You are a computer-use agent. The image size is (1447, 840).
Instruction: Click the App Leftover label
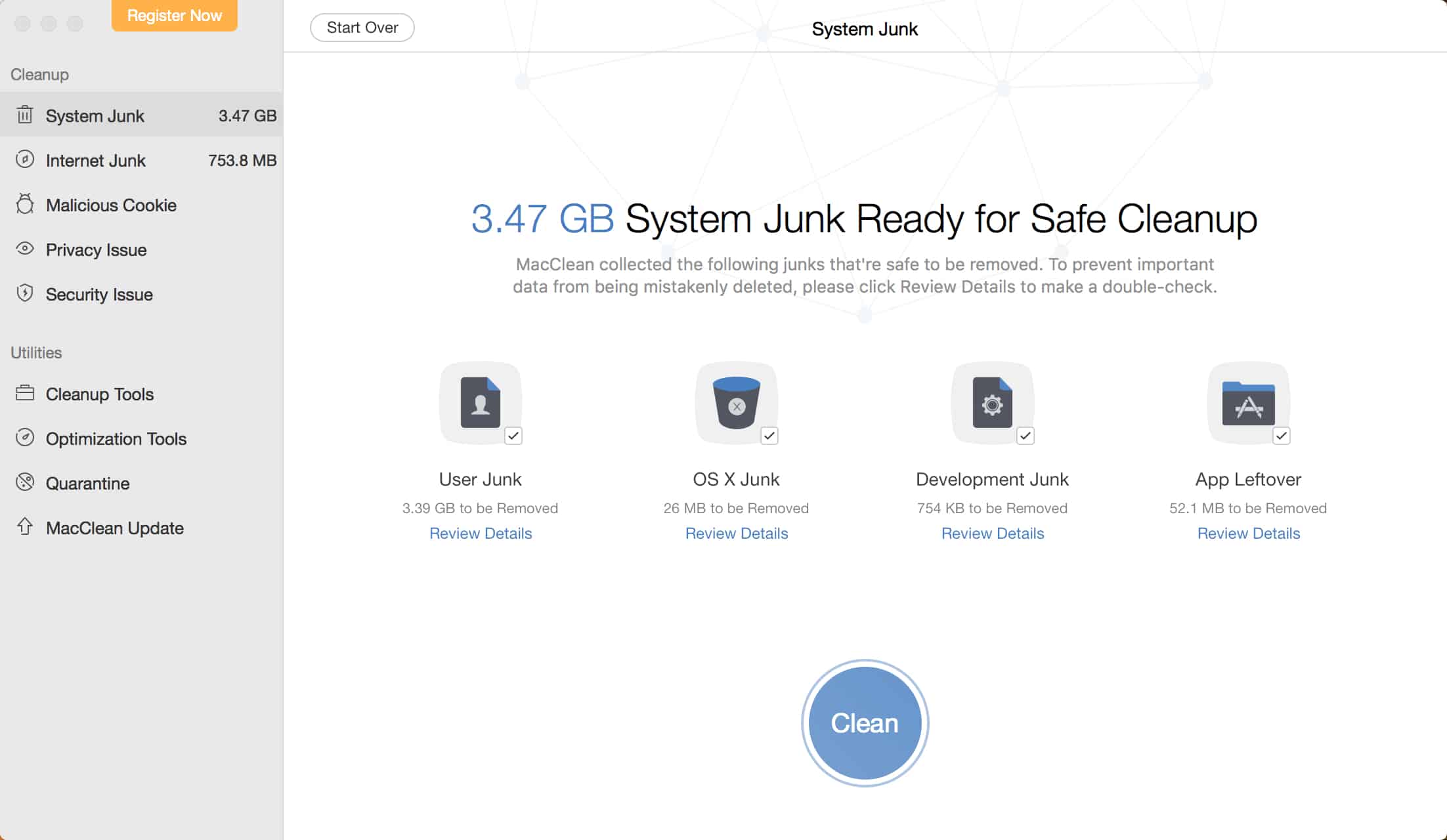pyautogui.click(x=1249, y=479)
